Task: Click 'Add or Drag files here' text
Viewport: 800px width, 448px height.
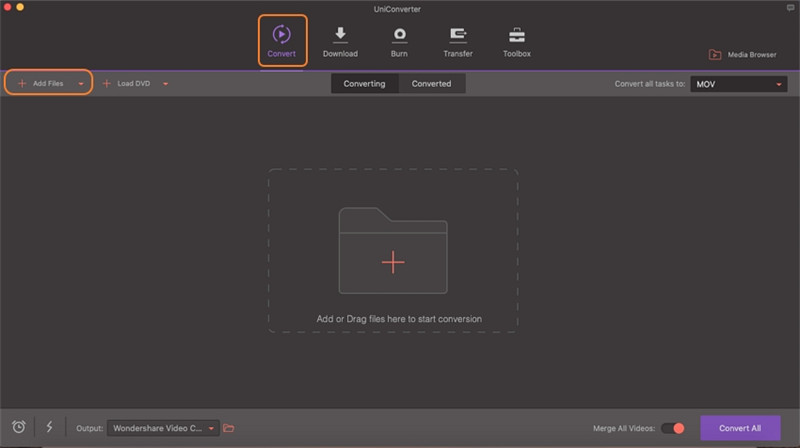Action: [x=398, y=319]
